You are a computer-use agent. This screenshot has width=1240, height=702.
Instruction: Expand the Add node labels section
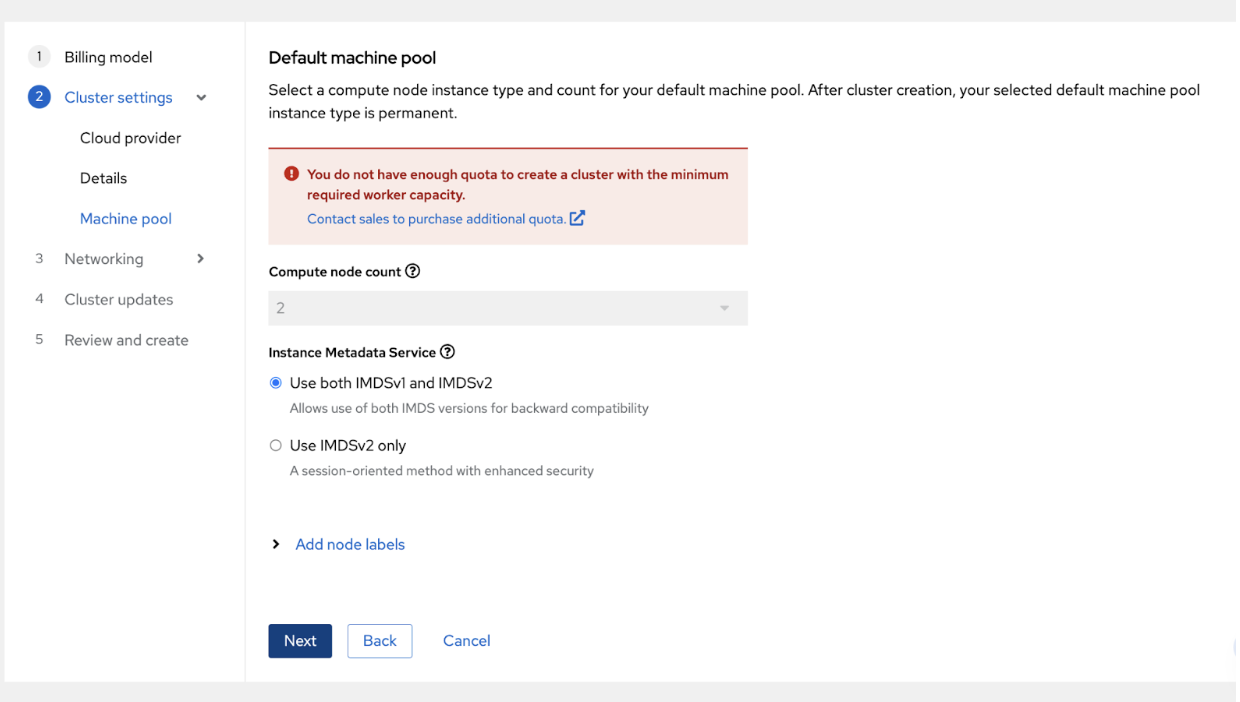pyautogui.click(x=349, y=545)
